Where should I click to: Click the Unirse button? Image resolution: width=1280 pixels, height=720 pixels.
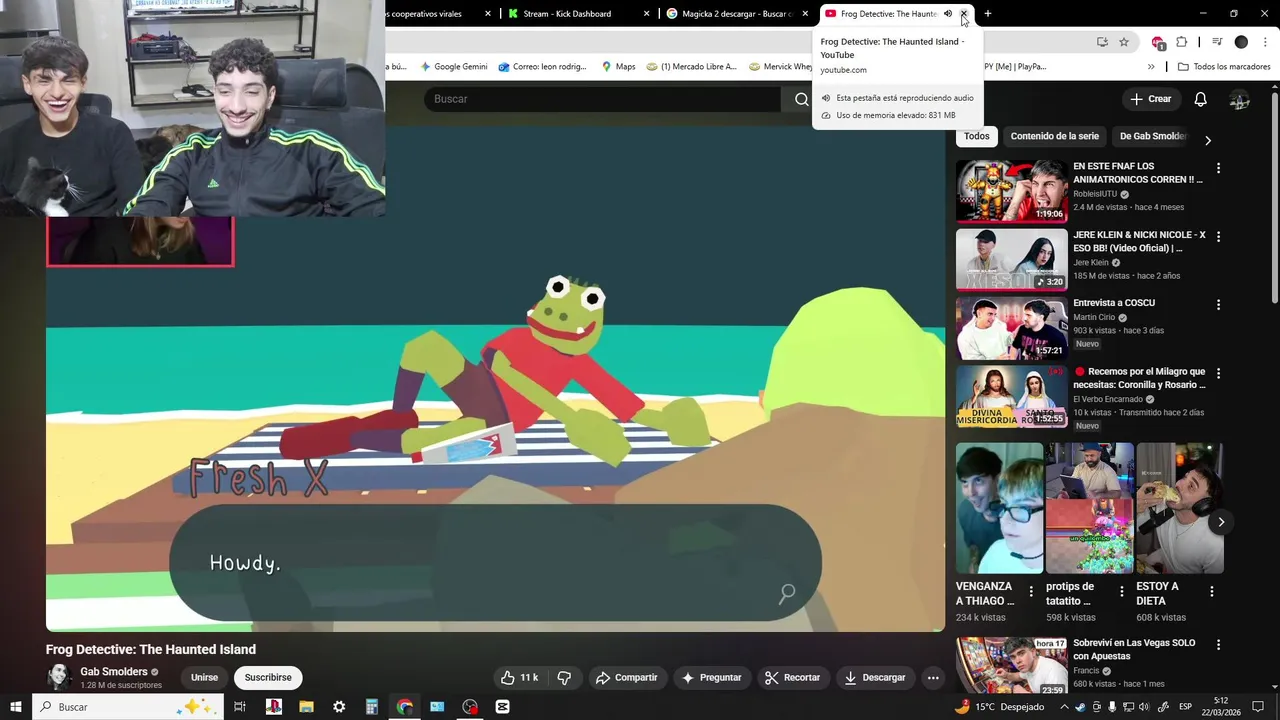coord(204,678)
